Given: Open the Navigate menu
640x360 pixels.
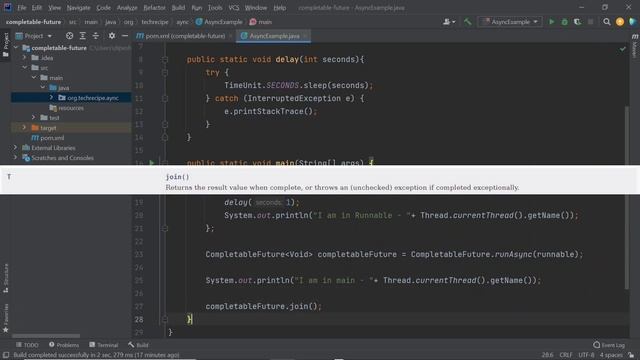Looking at the screenshot, I should click(x=78, y=7).
